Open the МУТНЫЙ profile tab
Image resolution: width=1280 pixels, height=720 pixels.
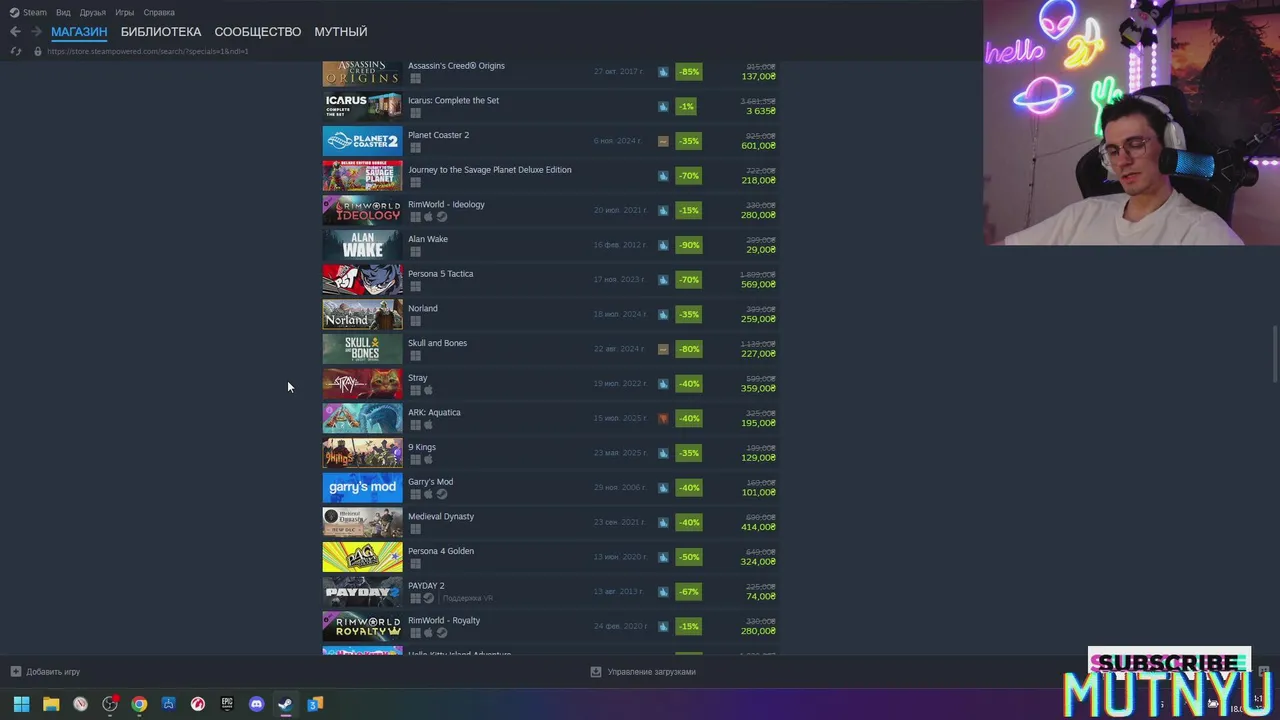click(341, 32)
